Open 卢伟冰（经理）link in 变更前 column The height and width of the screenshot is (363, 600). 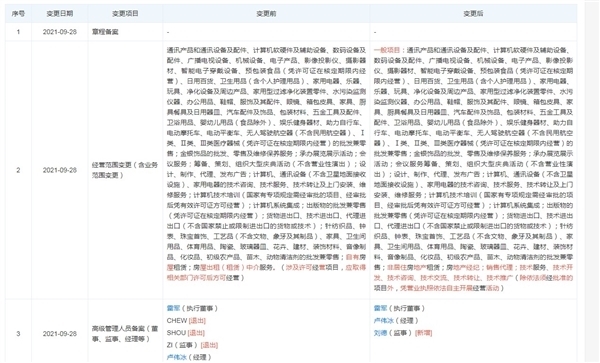coord(177,357)
